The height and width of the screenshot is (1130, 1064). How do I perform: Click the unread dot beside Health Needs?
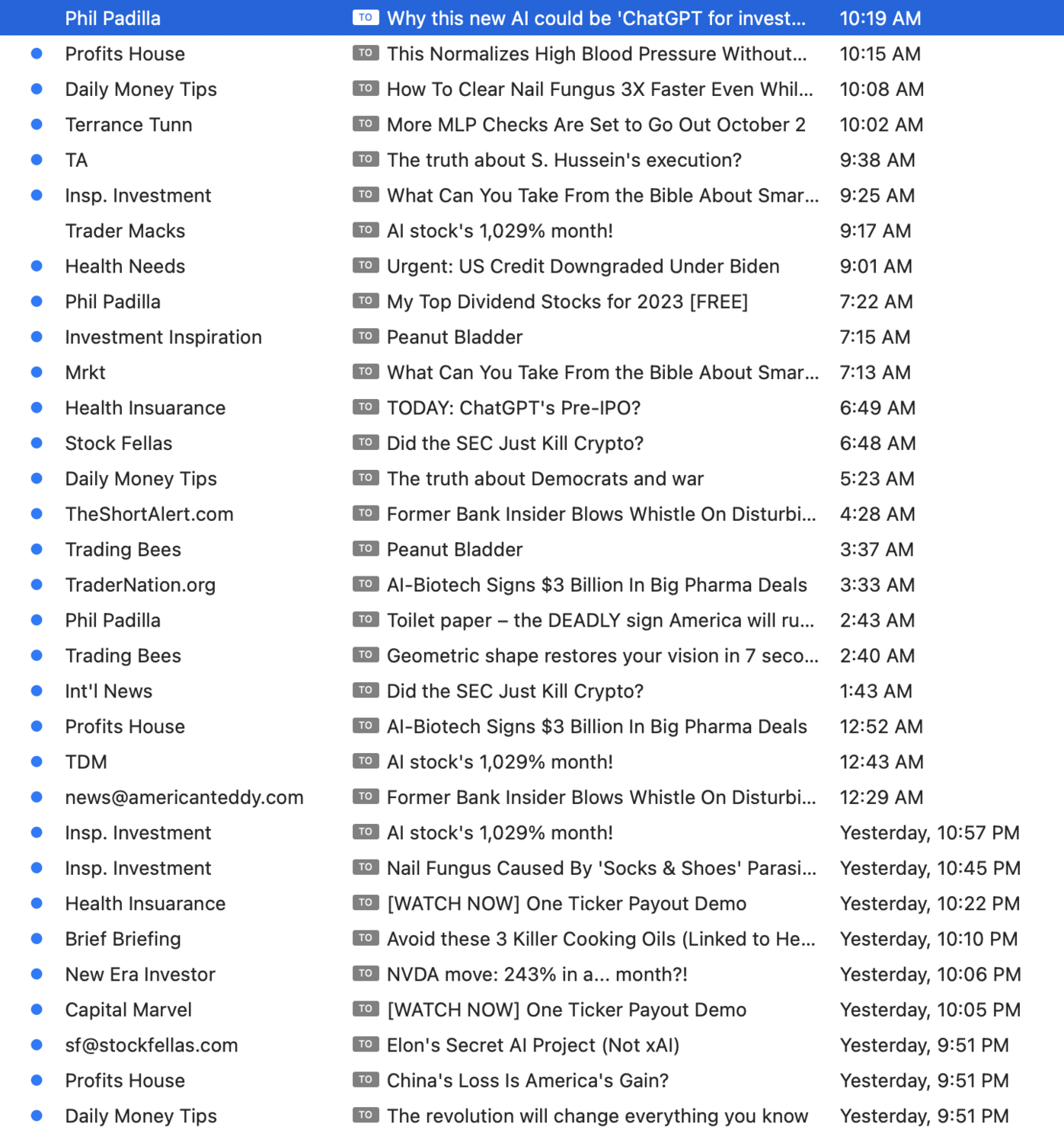point(37,266)
